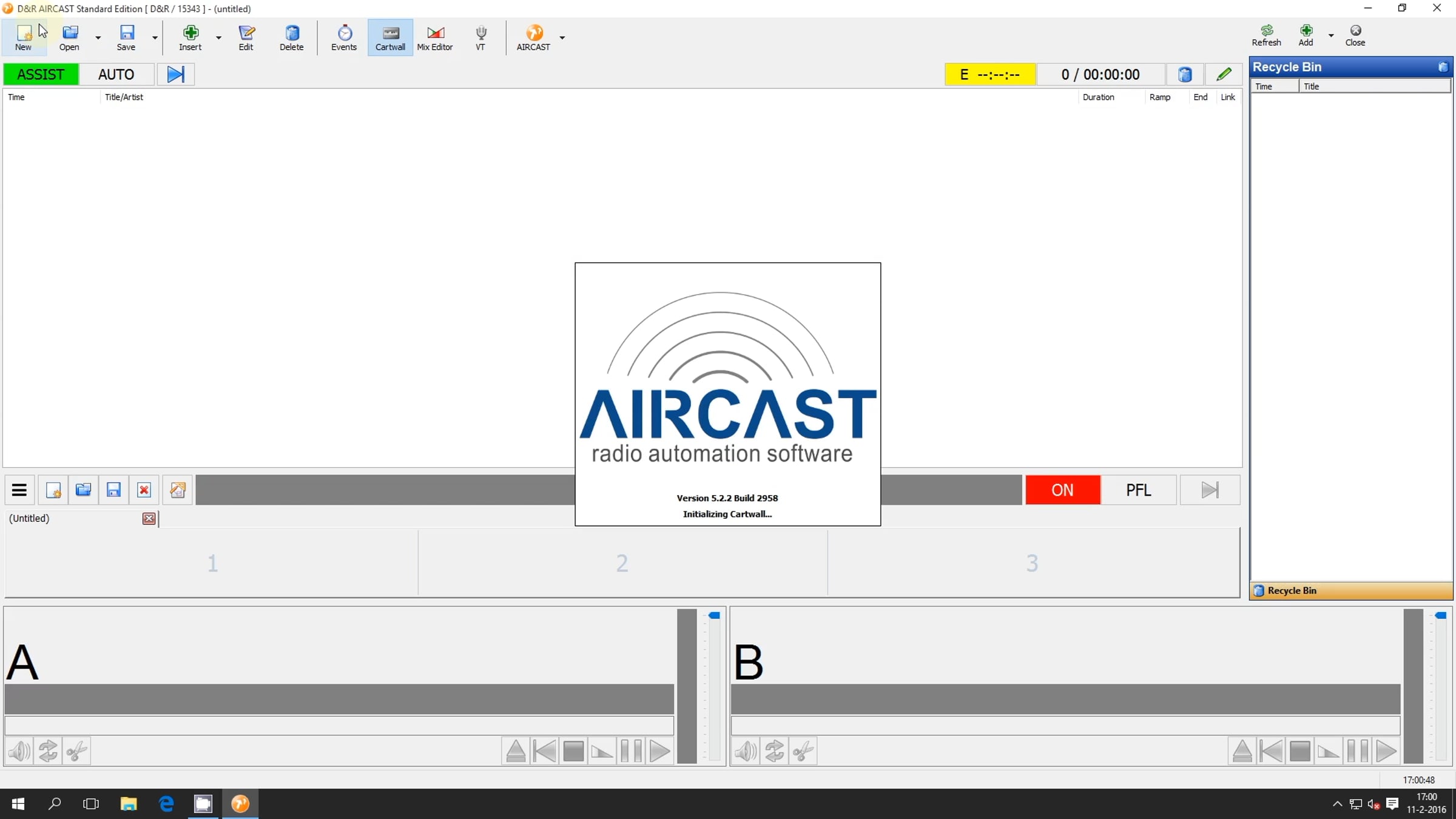Select cart slot 1
This screenshot has height=819, width=1456.
tap(212, 563)
